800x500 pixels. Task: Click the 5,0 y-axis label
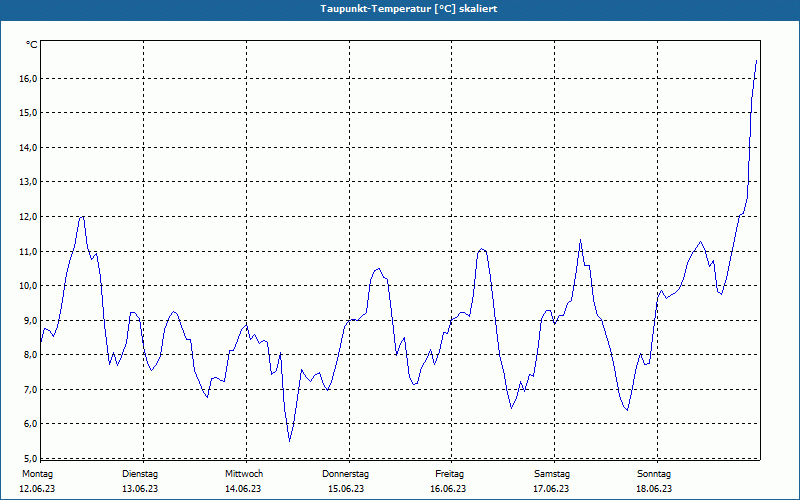30,458
